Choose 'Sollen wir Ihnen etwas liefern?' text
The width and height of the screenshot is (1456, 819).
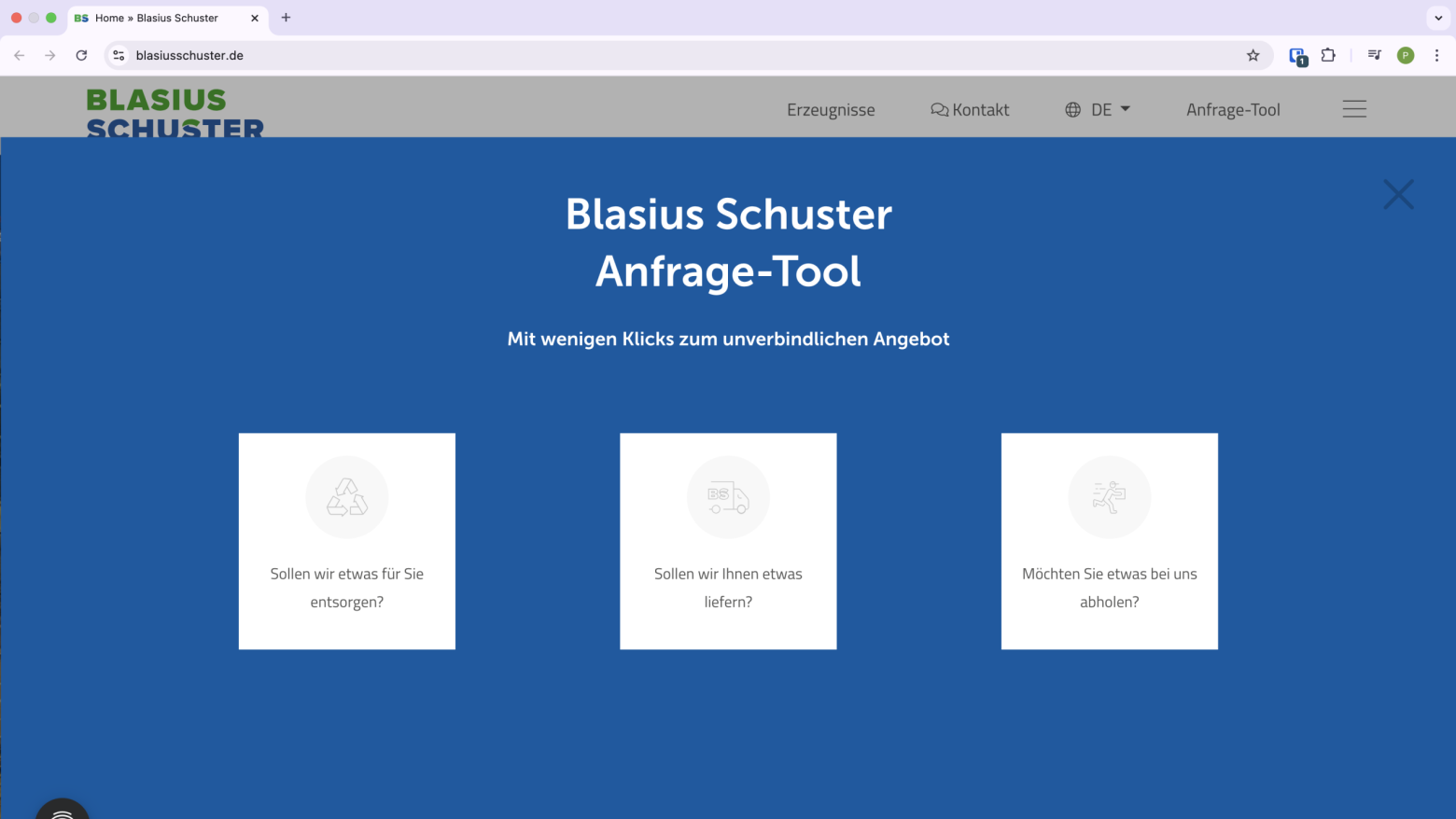pyautogui.click(x=728, y=588)
